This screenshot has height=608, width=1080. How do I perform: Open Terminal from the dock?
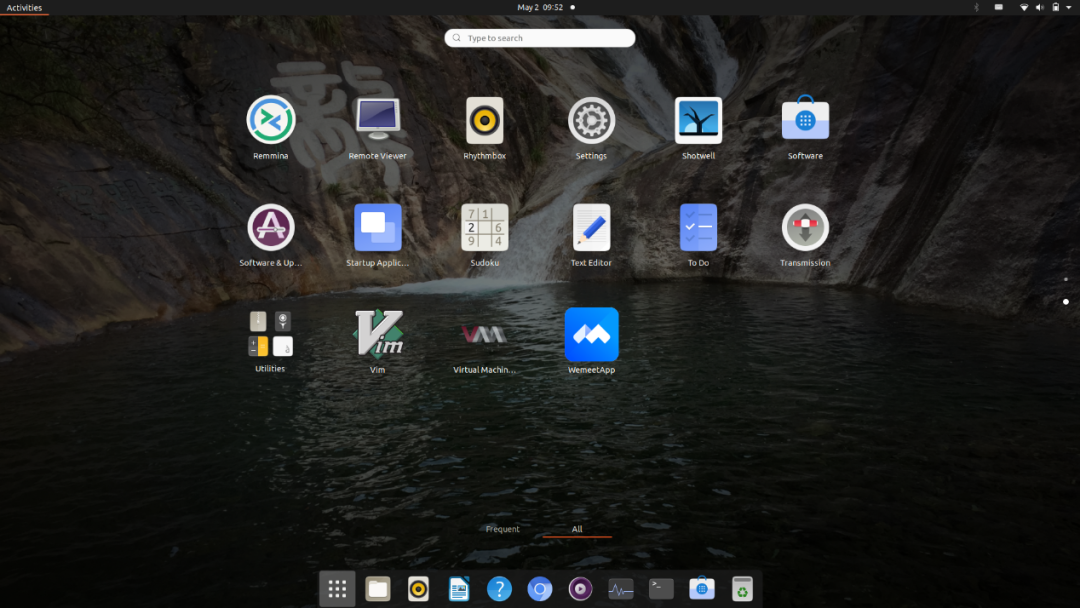[661, 589]
